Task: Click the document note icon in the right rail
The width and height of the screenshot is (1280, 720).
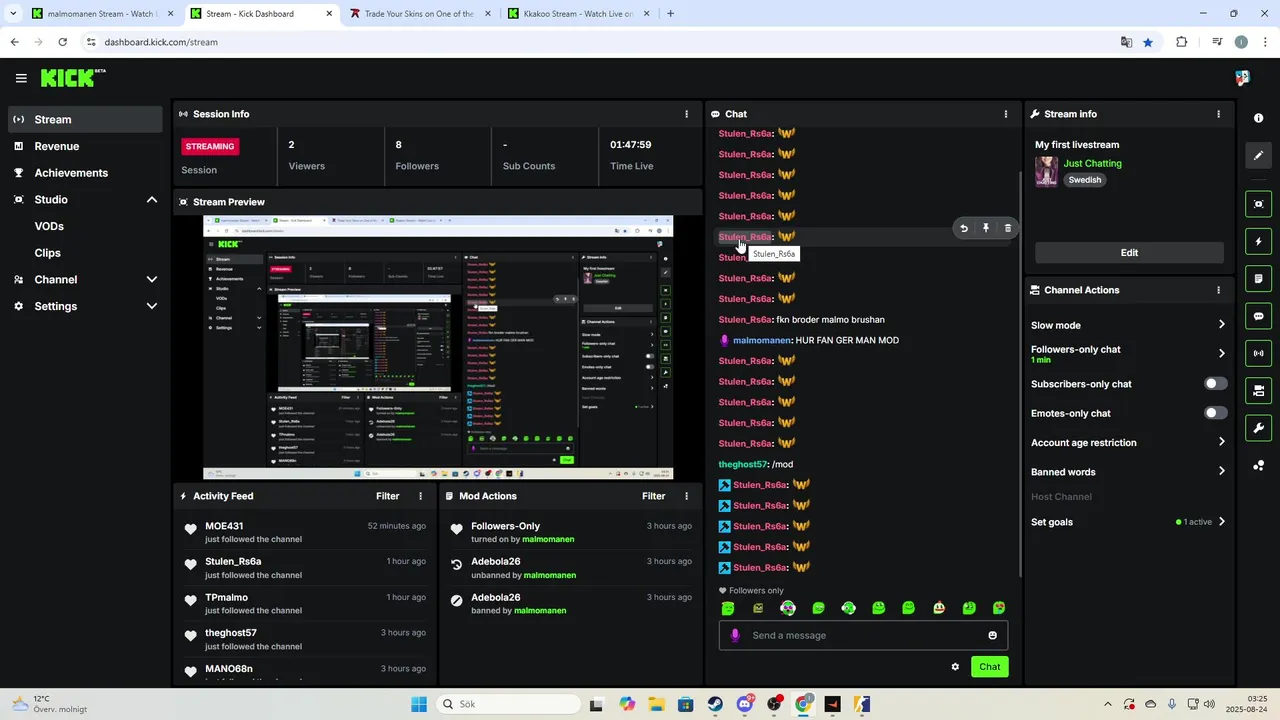Action: click(x=1258, y=278)
